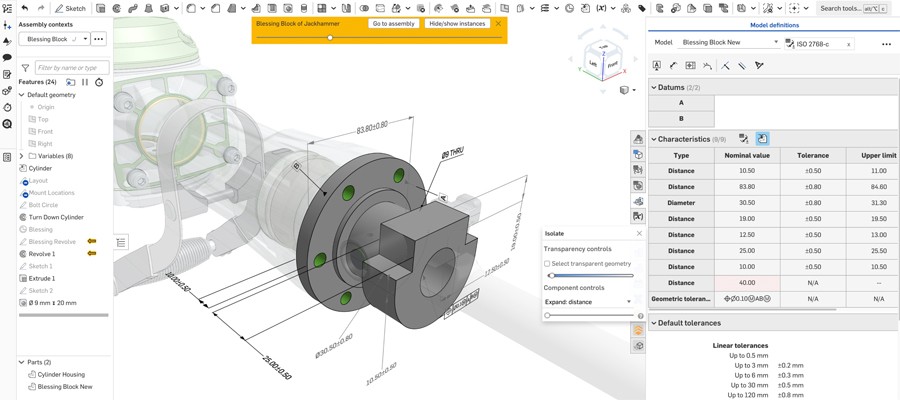Click the Go to assembly button
Screen dimensions: 900x400
(x=394, y=23)
